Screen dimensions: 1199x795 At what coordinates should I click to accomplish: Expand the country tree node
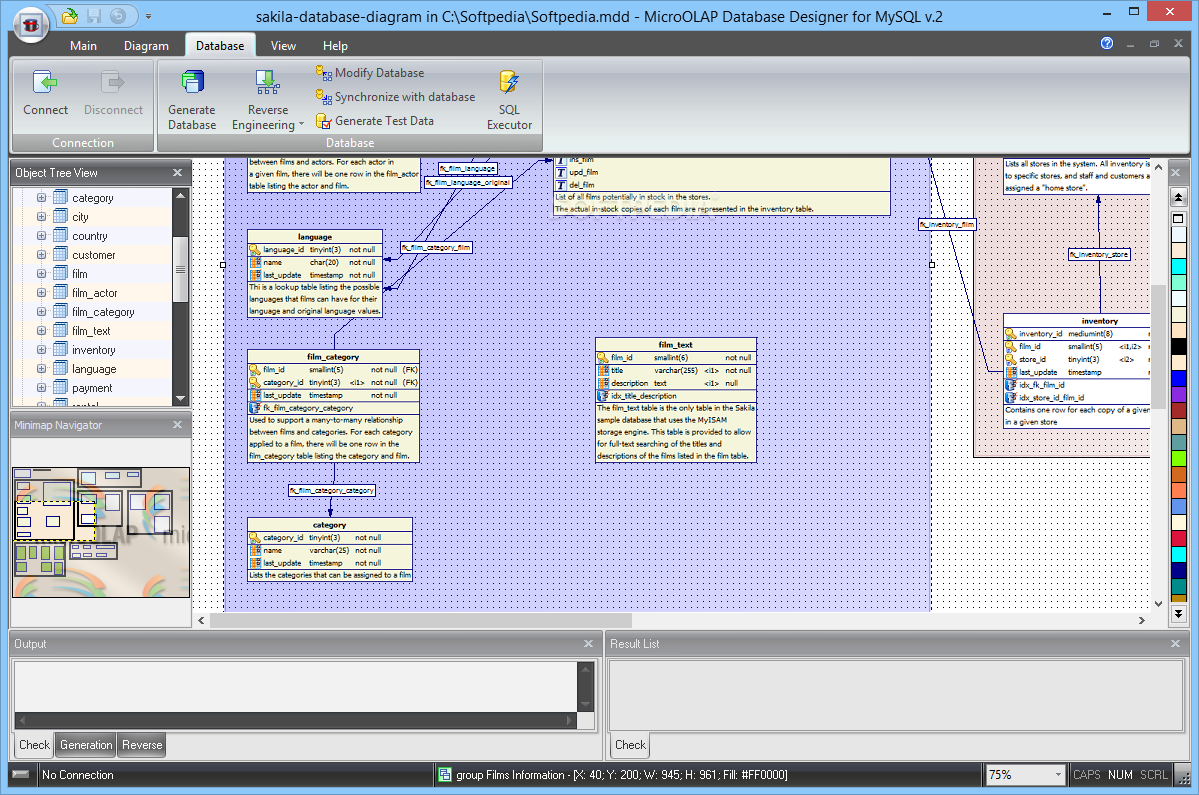(x=41, y=235)
